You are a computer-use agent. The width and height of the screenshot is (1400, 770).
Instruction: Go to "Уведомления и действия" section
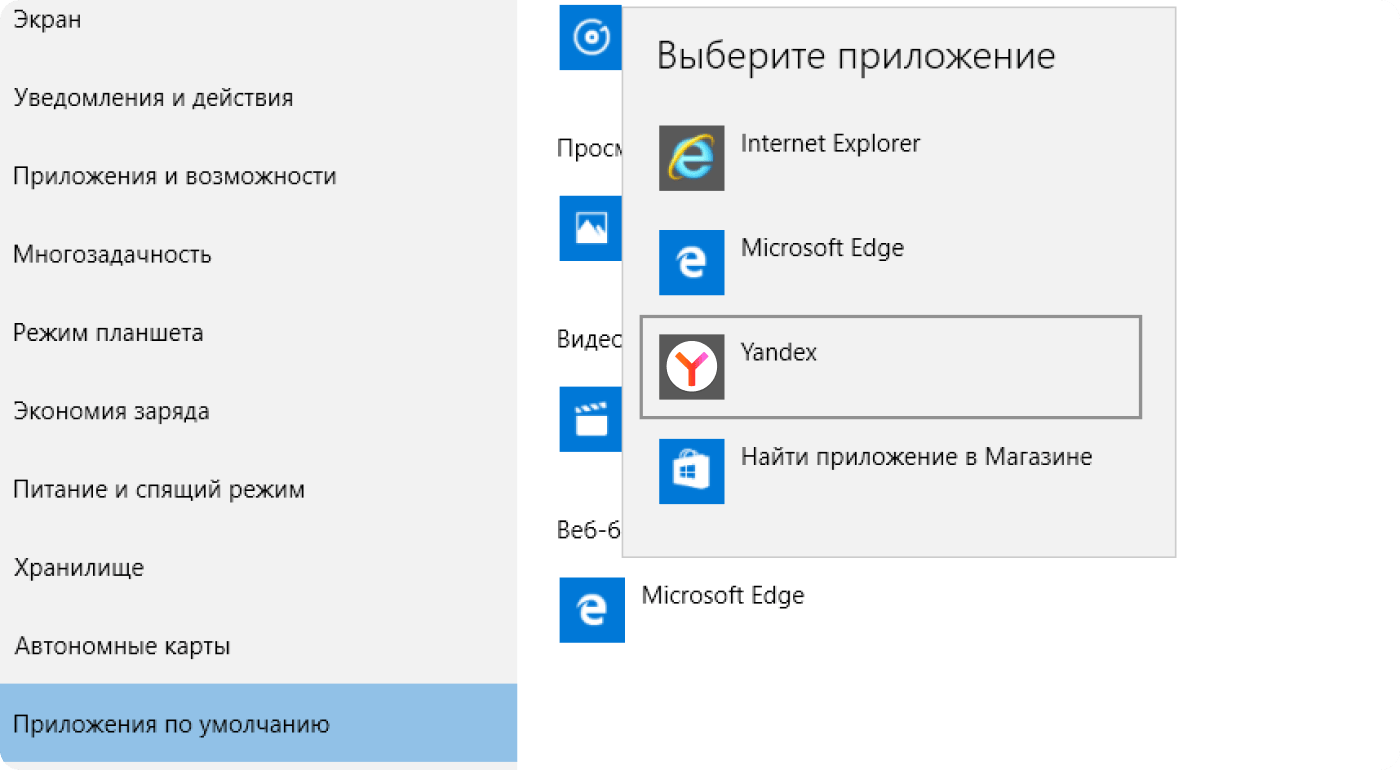[153, 98]
